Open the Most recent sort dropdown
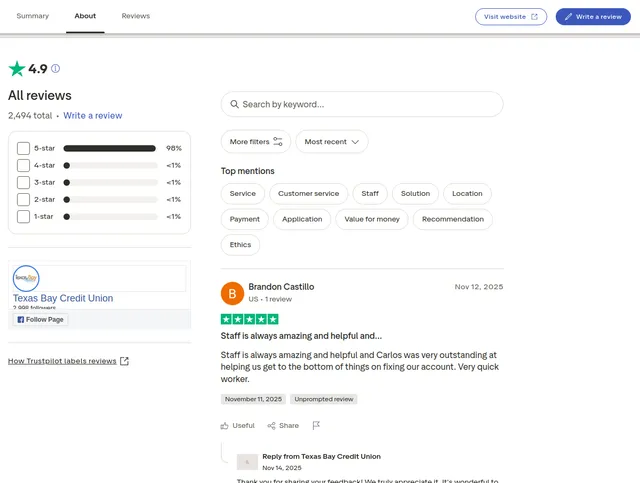This screenshot has width=640, height=483. 331,142
